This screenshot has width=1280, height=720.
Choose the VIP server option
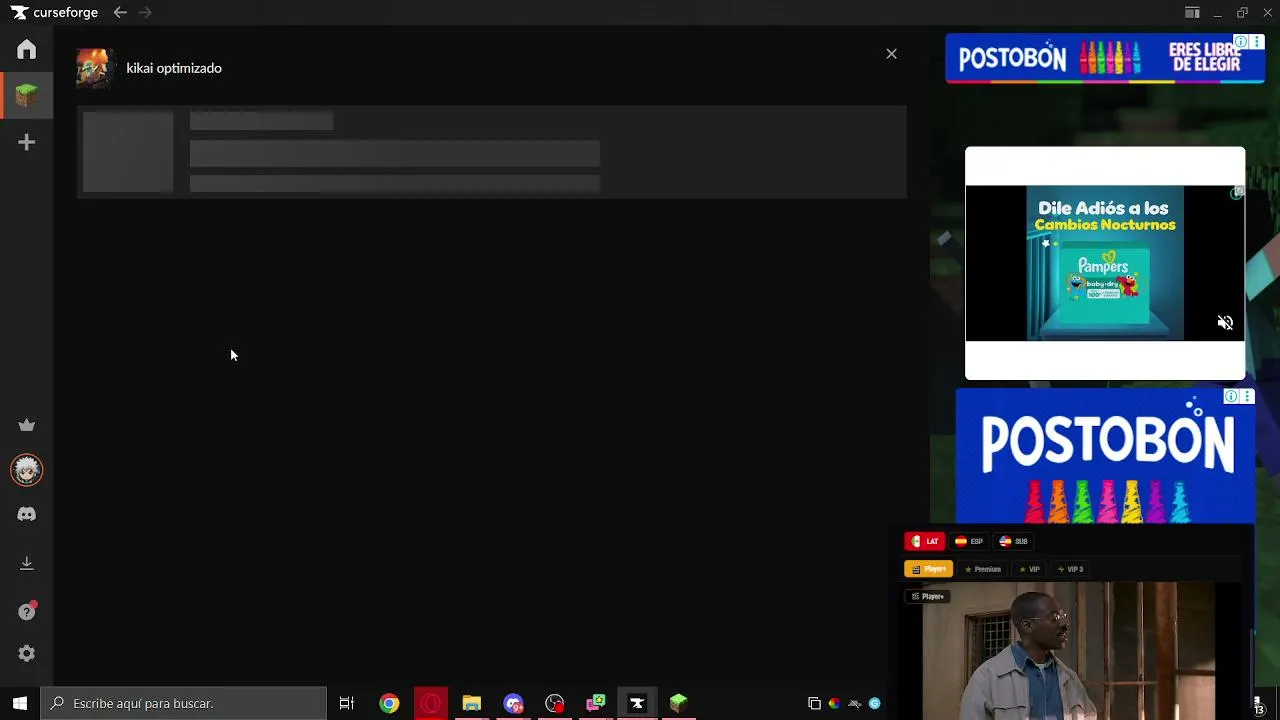click(x=1029, y=569)
